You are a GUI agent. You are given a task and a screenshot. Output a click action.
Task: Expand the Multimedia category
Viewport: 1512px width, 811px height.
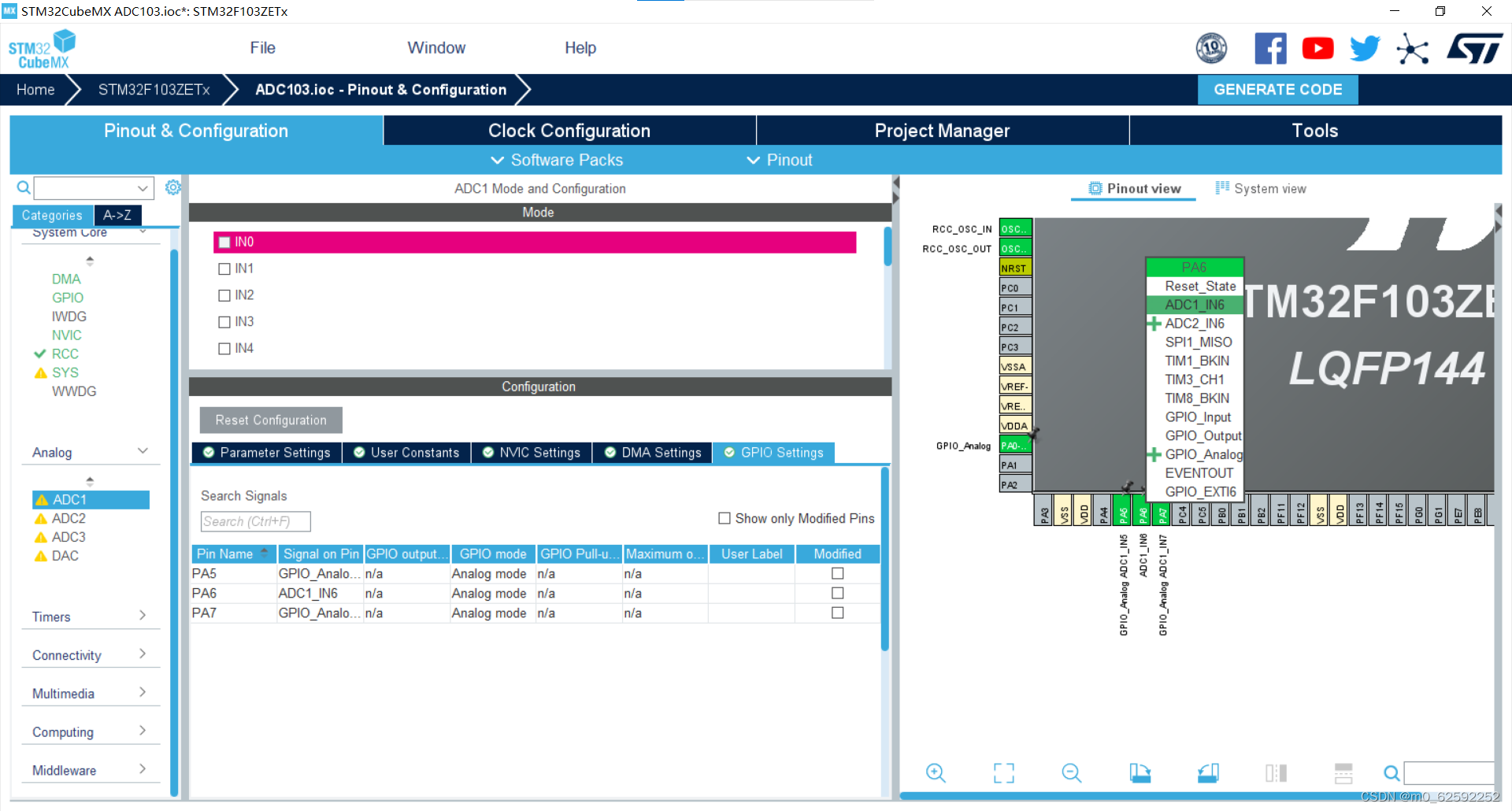pyautogui.click(x=143, y=693)
